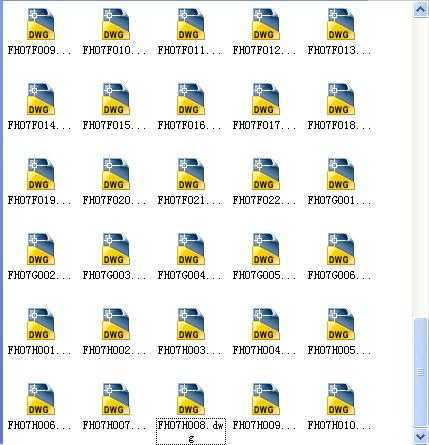This screenshot has height=445, width=429.
Task: Click the FH07H005... file name text
Action: tap(339, 350)
